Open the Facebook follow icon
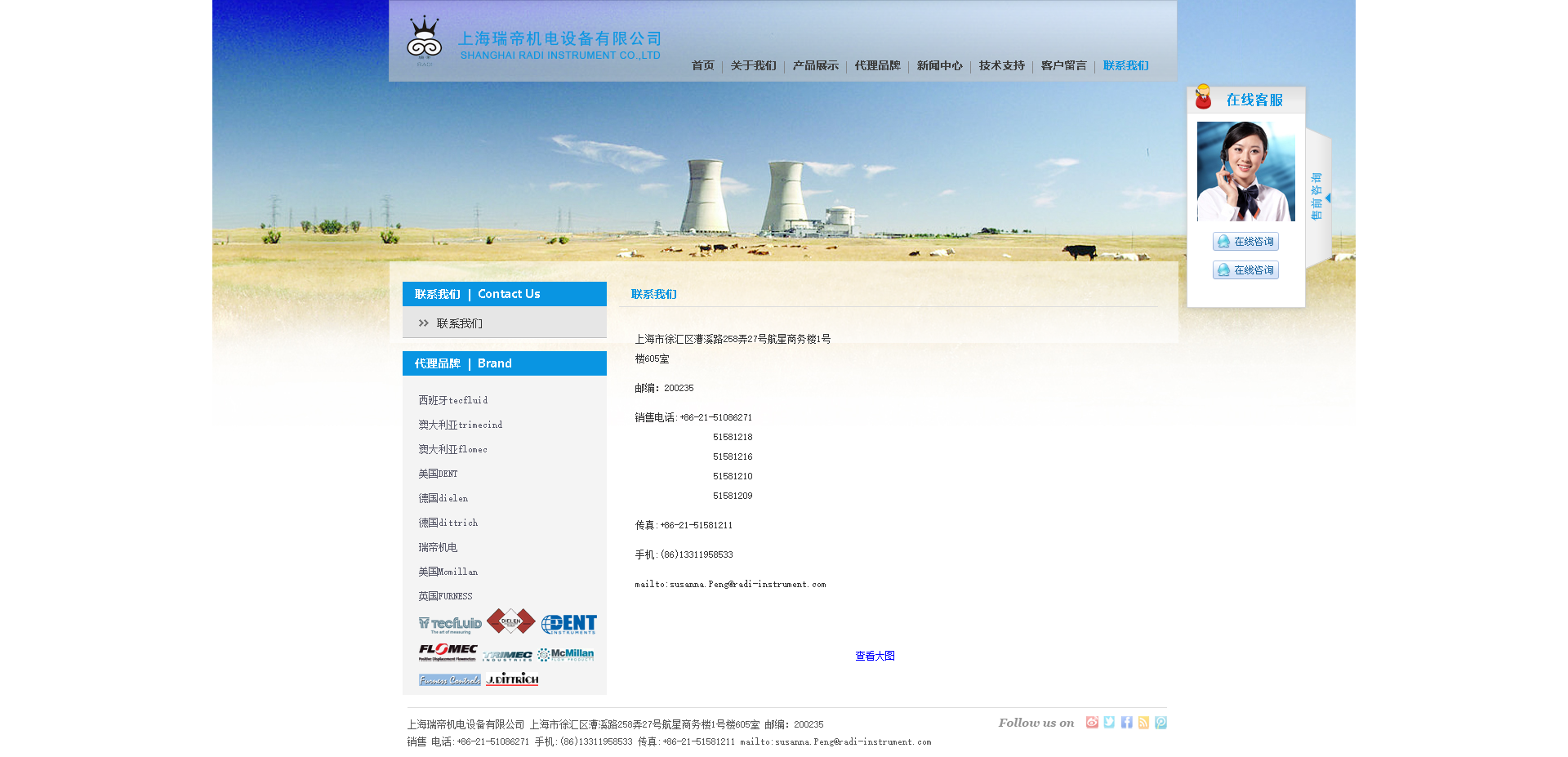 pos(1126,723)
